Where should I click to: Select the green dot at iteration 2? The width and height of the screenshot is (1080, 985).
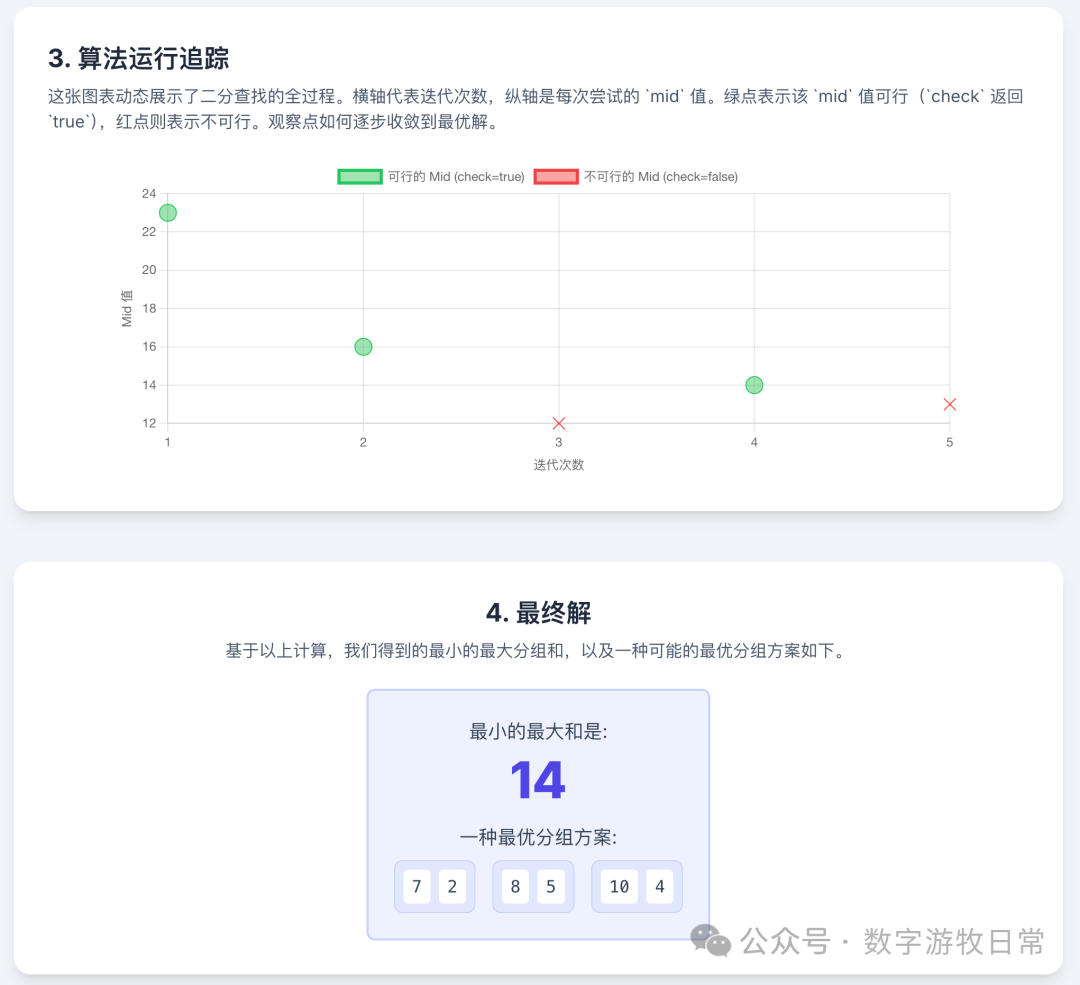pos(362,346)
